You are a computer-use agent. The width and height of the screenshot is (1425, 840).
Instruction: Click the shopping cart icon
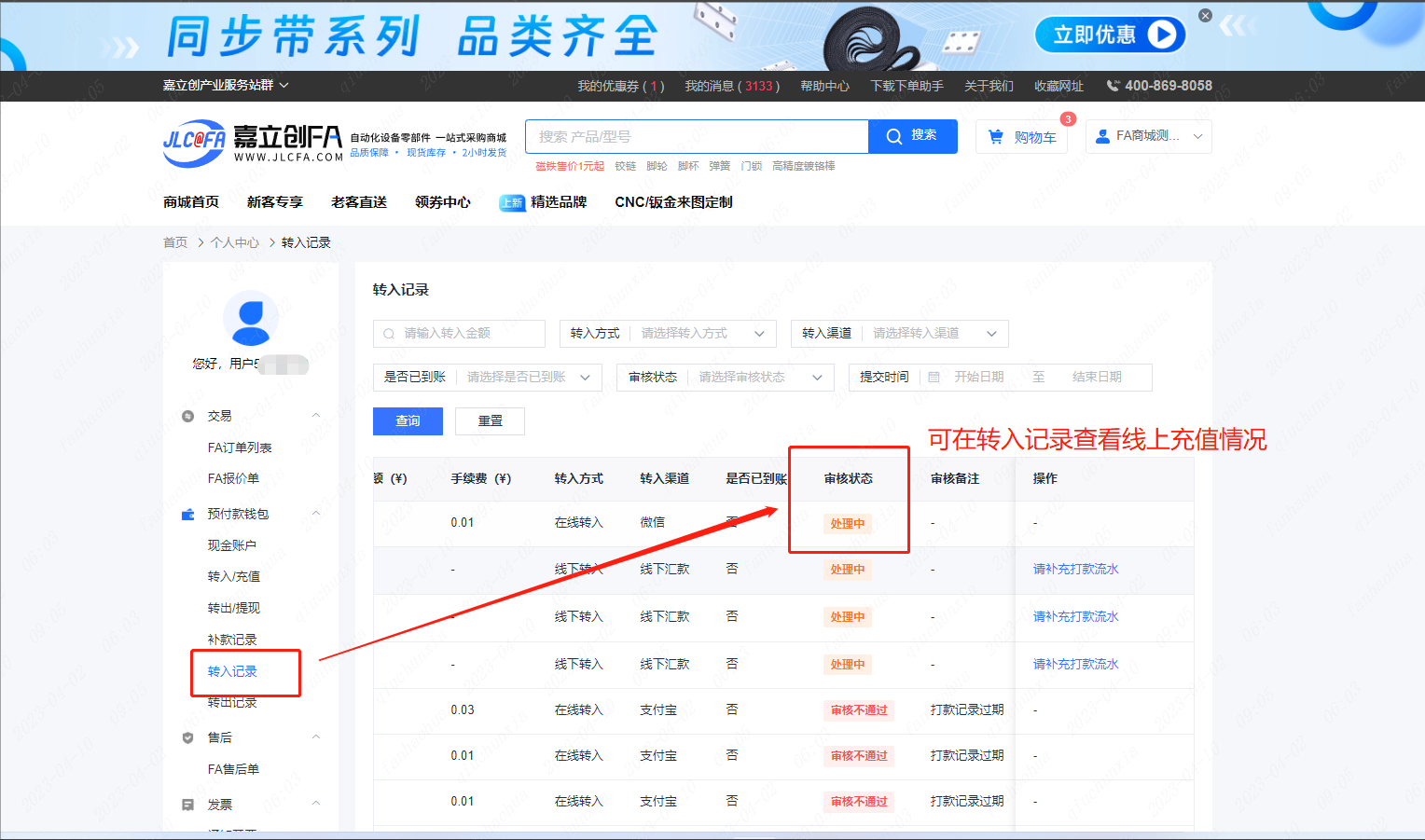[996, 137]
